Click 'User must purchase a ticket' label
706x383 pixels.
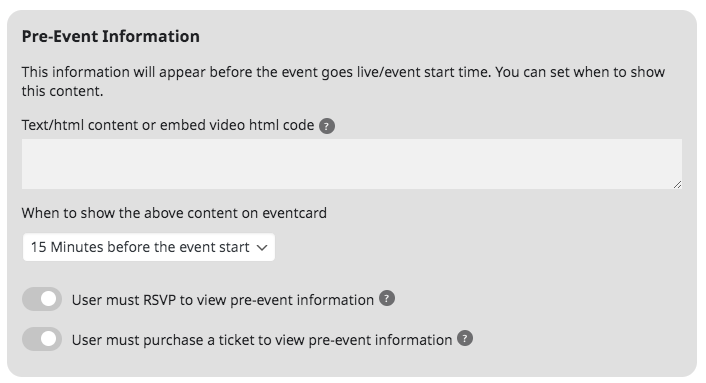(x=262, y=340)
